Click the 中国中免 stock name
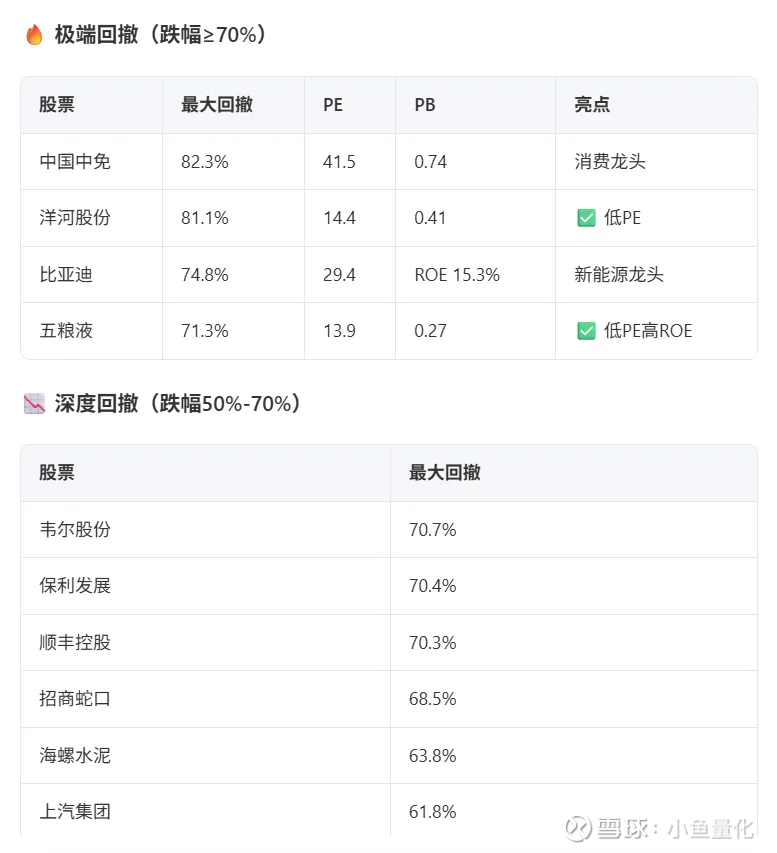The width and height of the screenshot is (777, 853). [75, 161]
